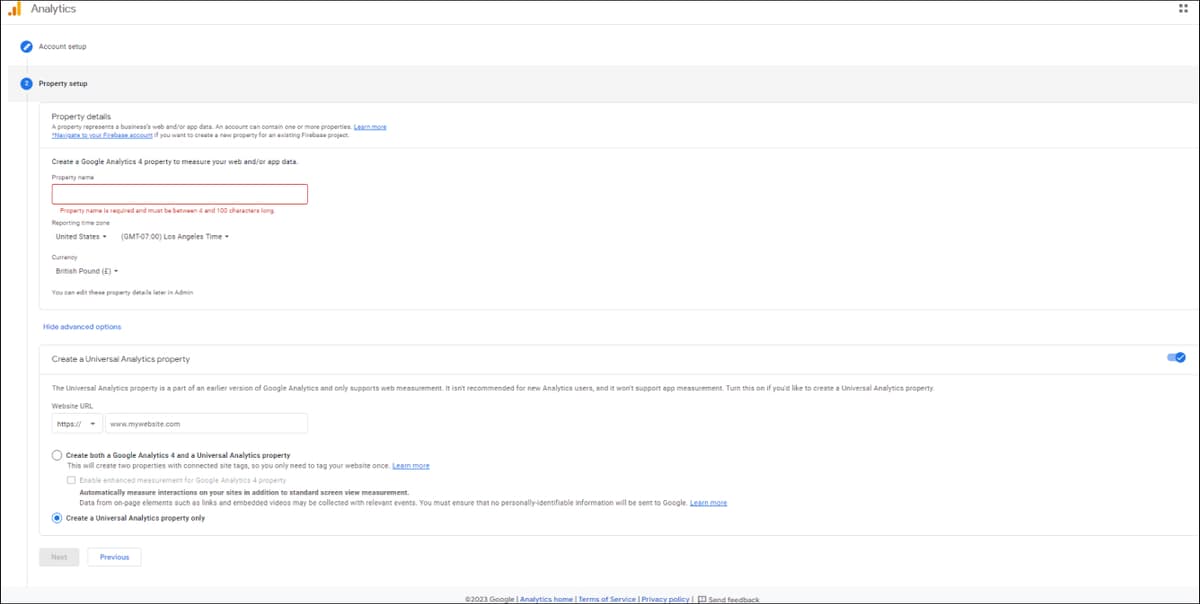Viewport: 1200px width, 604px height.
Task: Click the Account setup pencil step icon
Action: pos(27,46)
